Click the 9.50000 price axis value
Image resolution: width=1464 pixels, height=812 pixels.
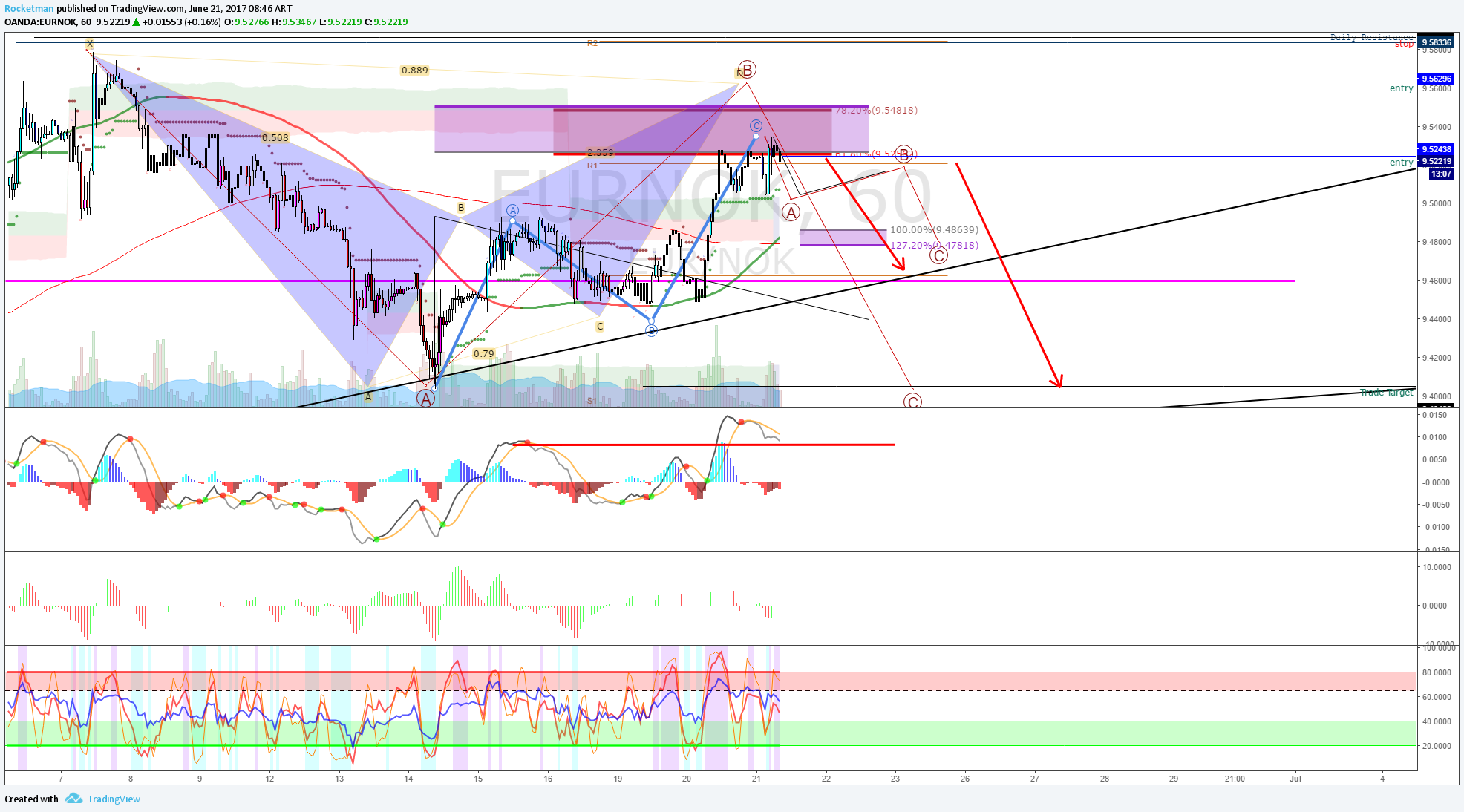point(1437,203)
